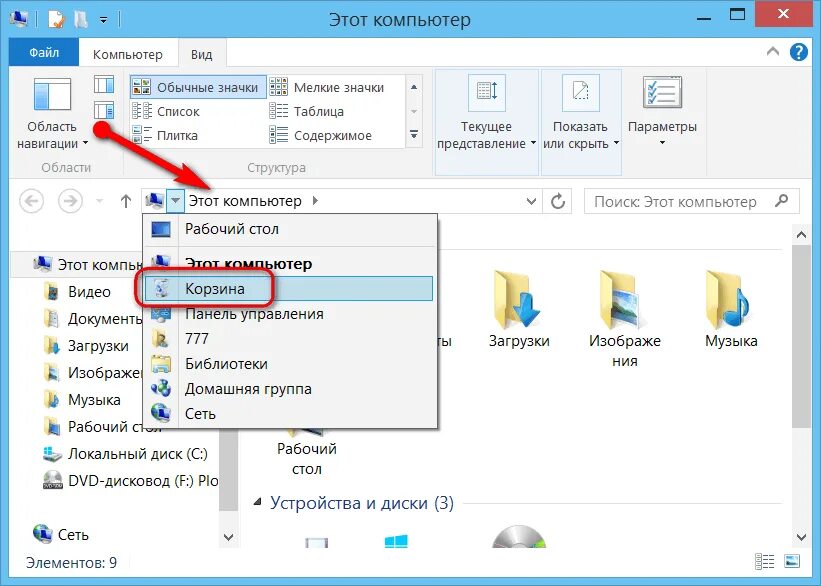This screenshot has width=821, height=586.
Task: Switch to details view status icon
Action: 764,561
